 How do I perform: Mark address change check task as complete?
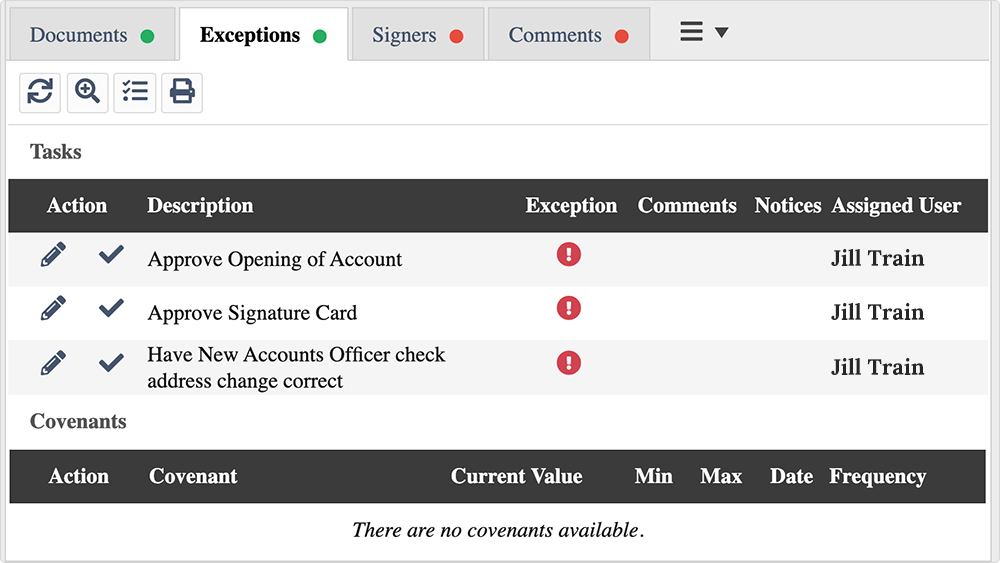click(x=111, y=363)
